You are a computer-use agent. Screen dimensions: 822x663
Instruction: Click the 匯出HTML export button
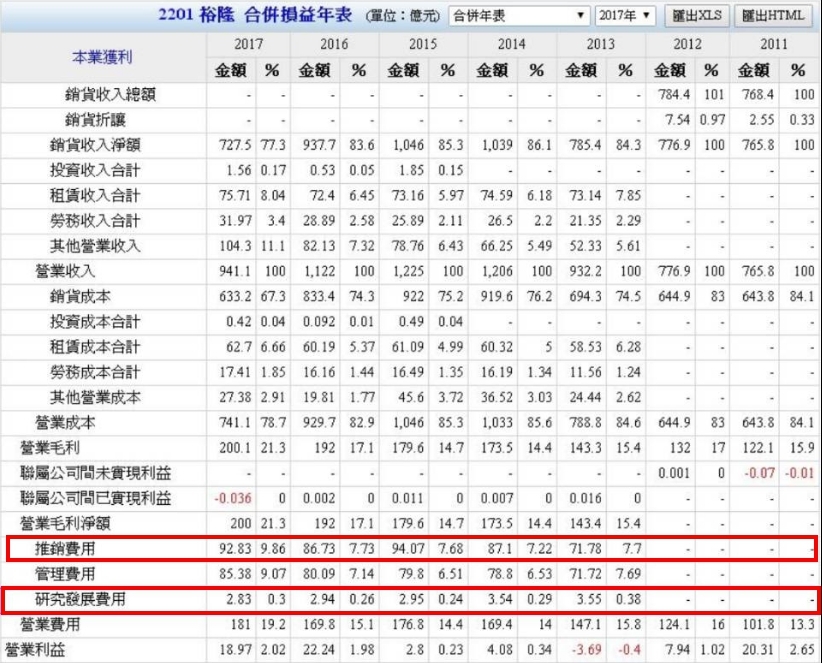click(x=774, y=16)
